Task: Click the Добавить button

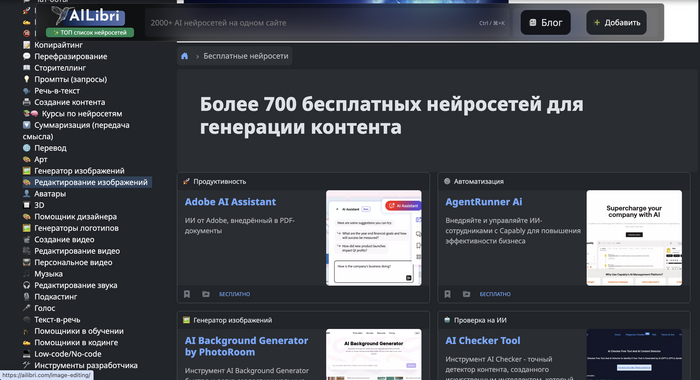Action: (x=617, y=23)
